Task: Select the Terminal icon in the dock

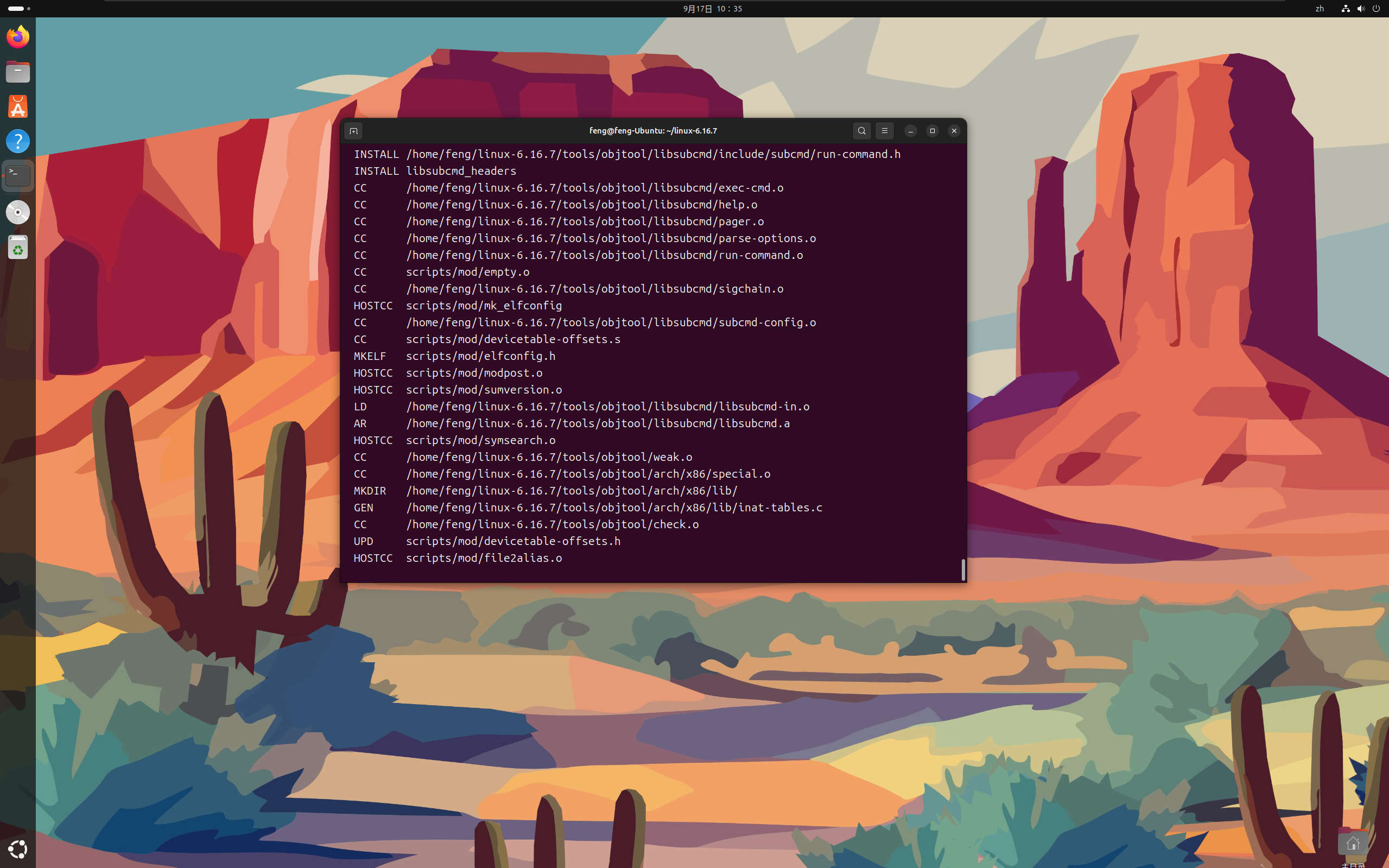Action: point(18,175)
